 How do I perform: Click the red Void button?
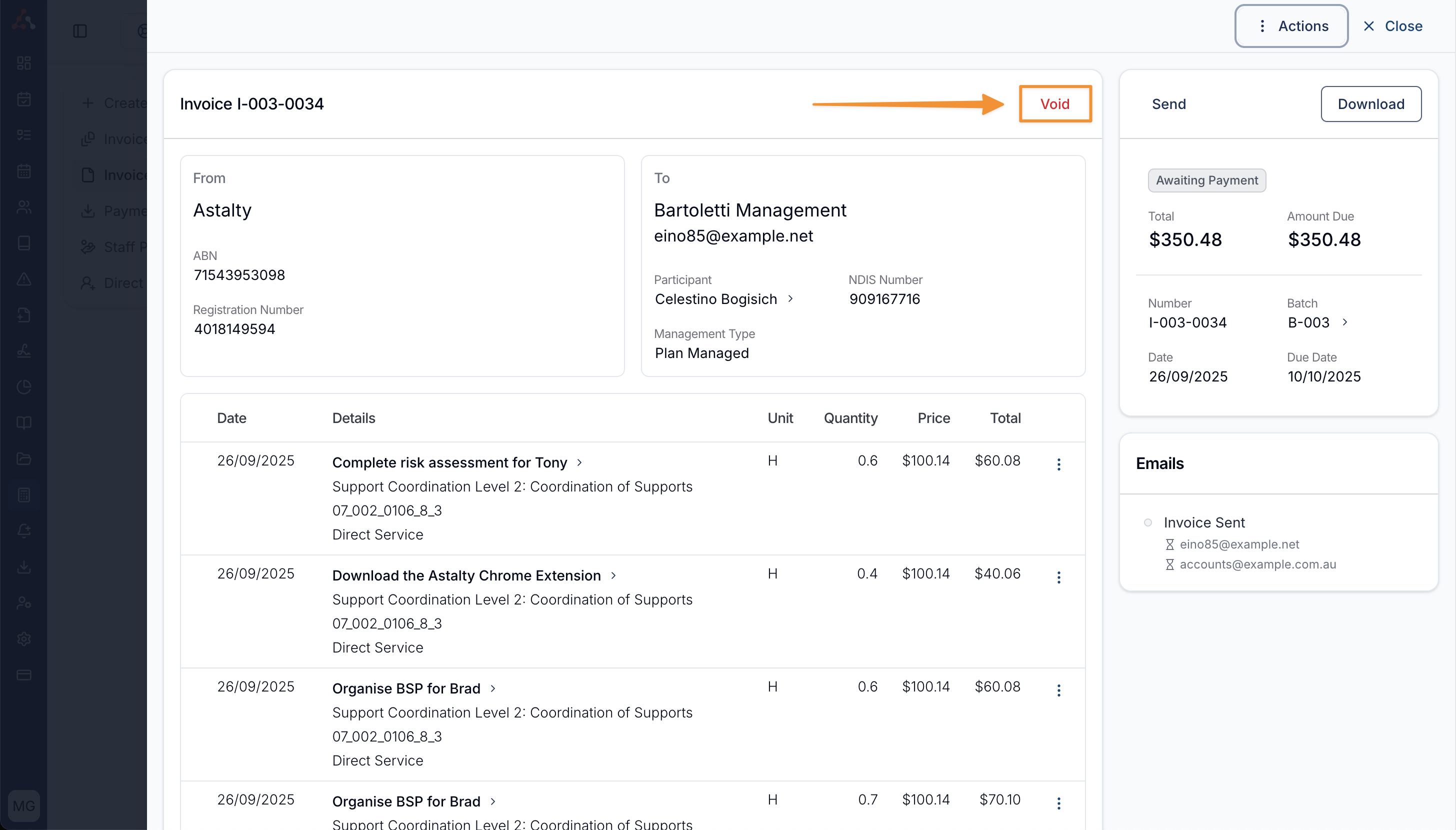(1055, 104)
